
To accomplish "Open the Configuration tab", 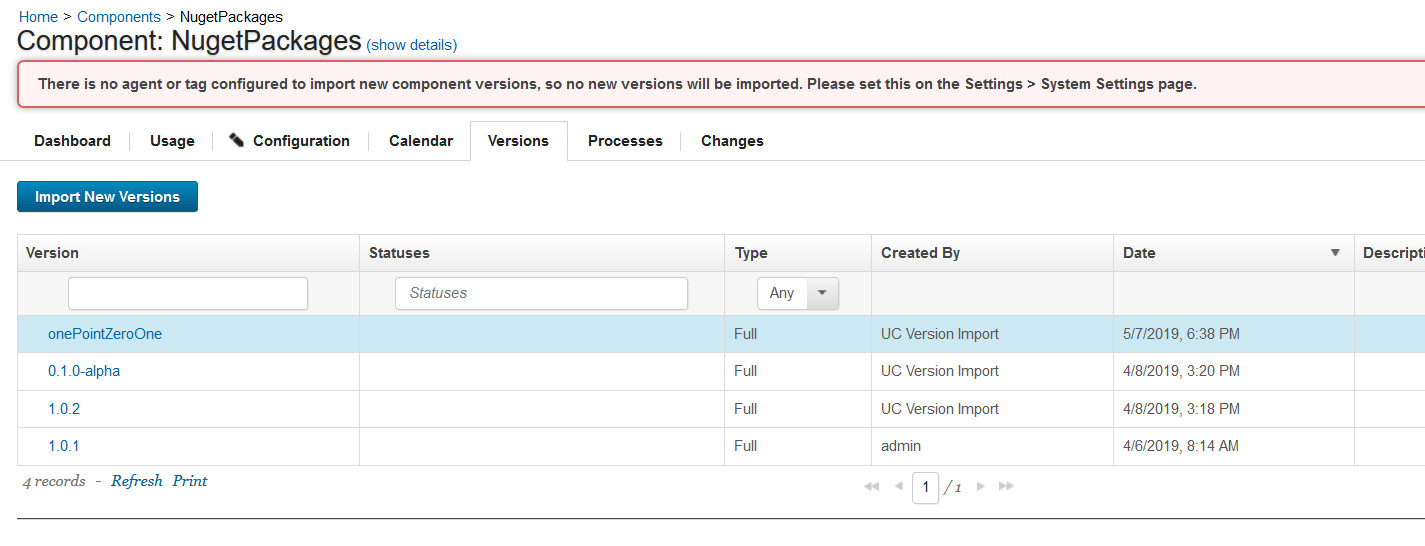I will [290, 141].
